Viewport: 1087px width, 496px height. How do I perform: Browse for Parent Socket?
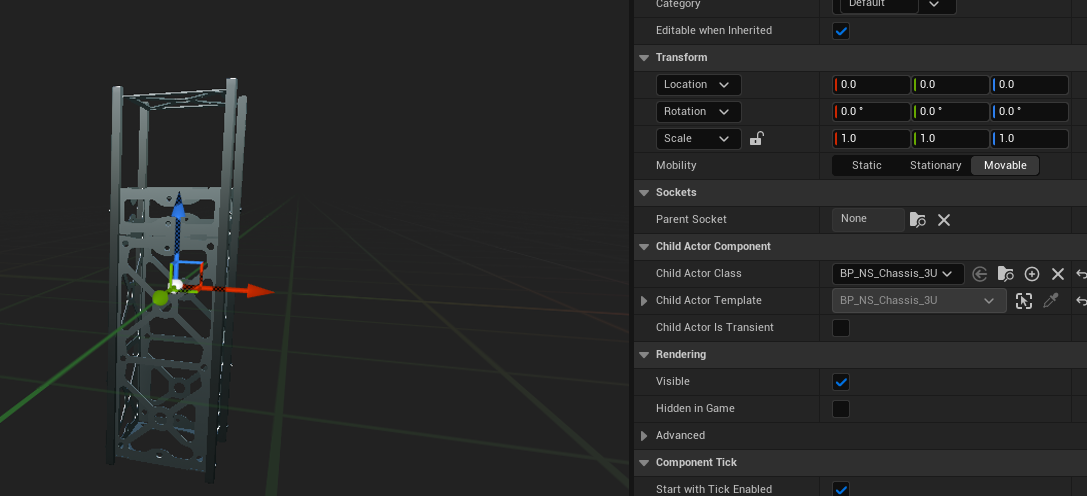917,220
